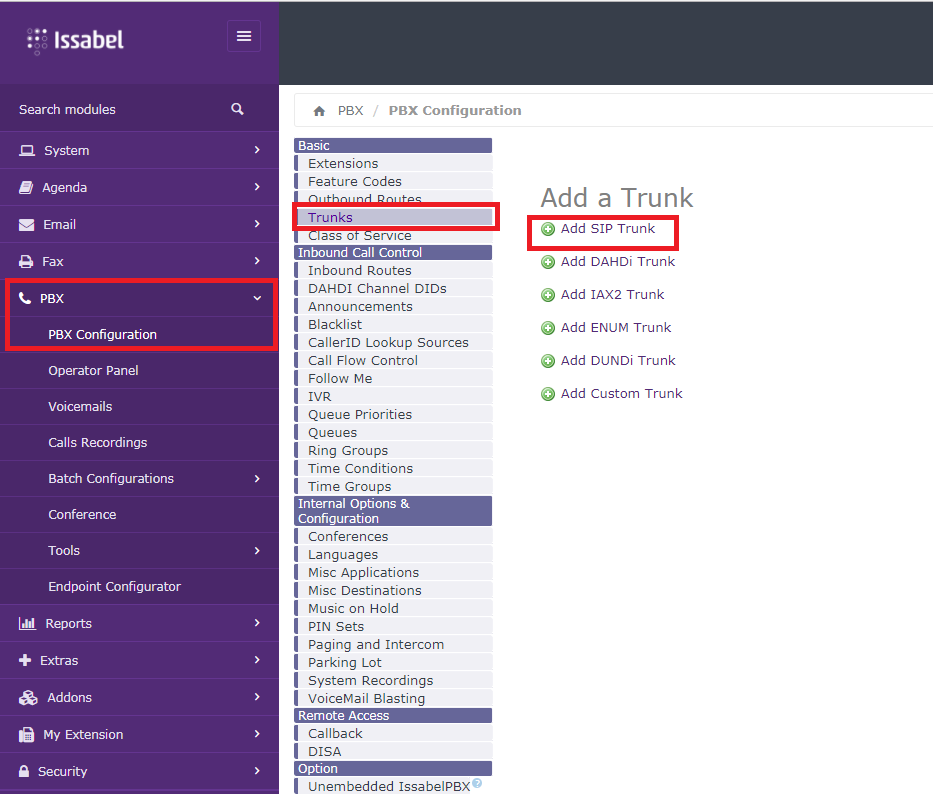This screenshot has width=933, height=794.
Task: Click the Issabel logo
Action: [x=76, y=40]
